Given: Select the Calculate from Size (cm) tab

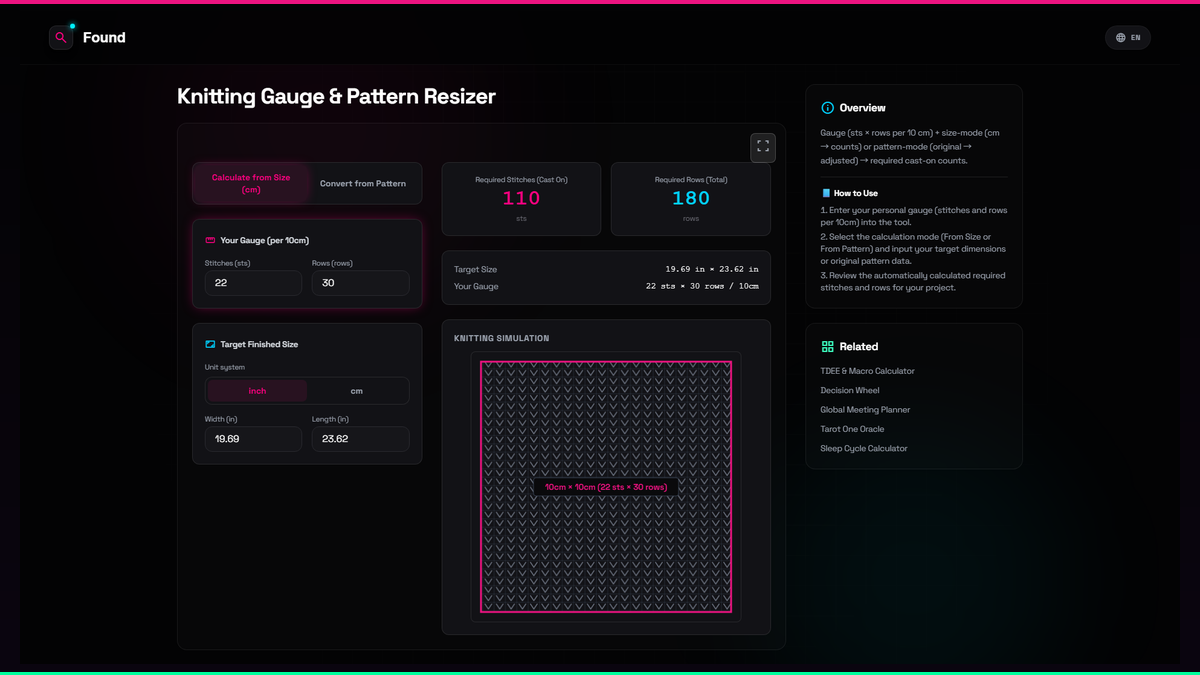Looking at the screenshot, I should (x=251, y=183).
